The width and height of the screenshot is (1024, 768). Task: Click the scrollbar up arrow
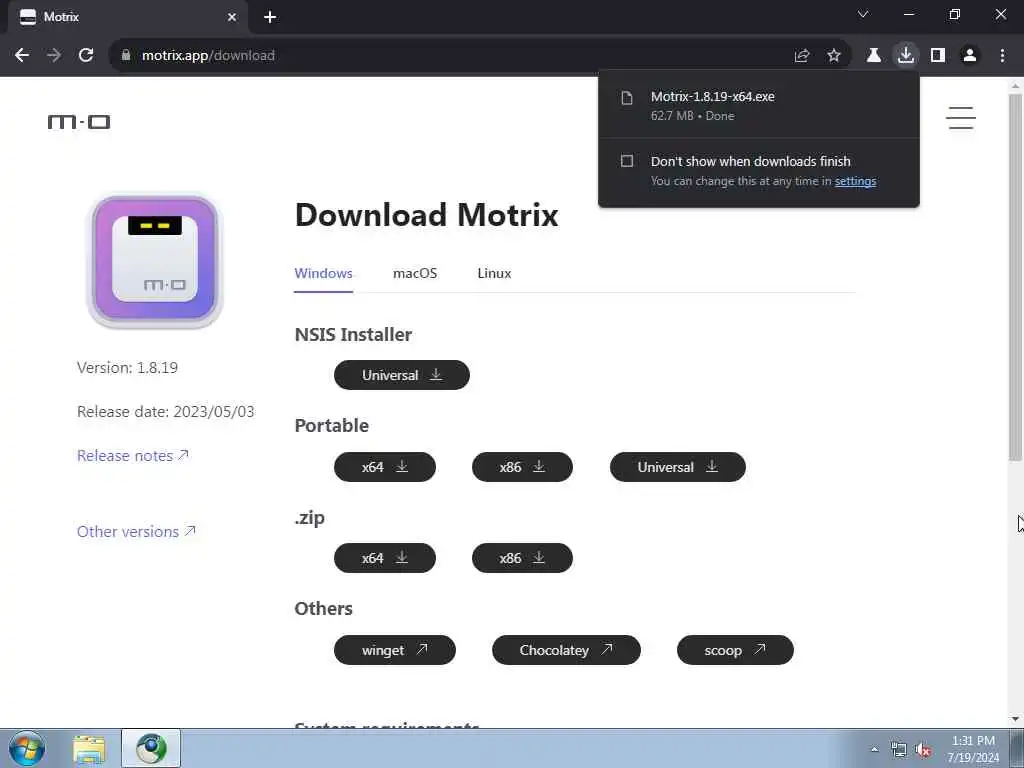coord(1015,86)
